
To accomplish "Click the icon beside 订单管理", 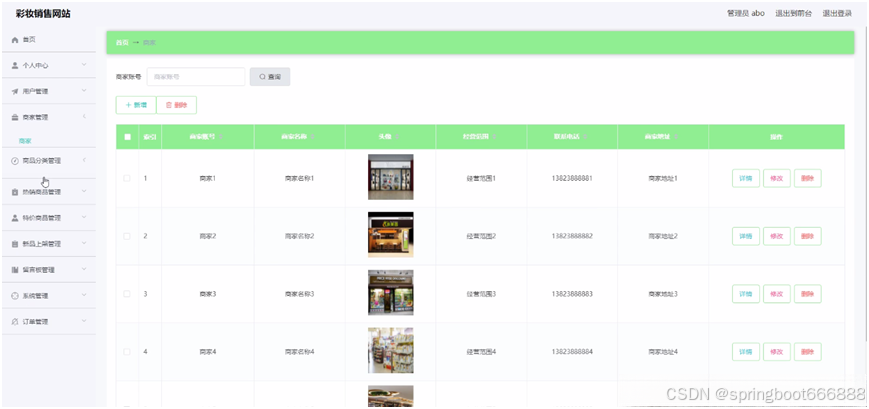I will 15,321.
